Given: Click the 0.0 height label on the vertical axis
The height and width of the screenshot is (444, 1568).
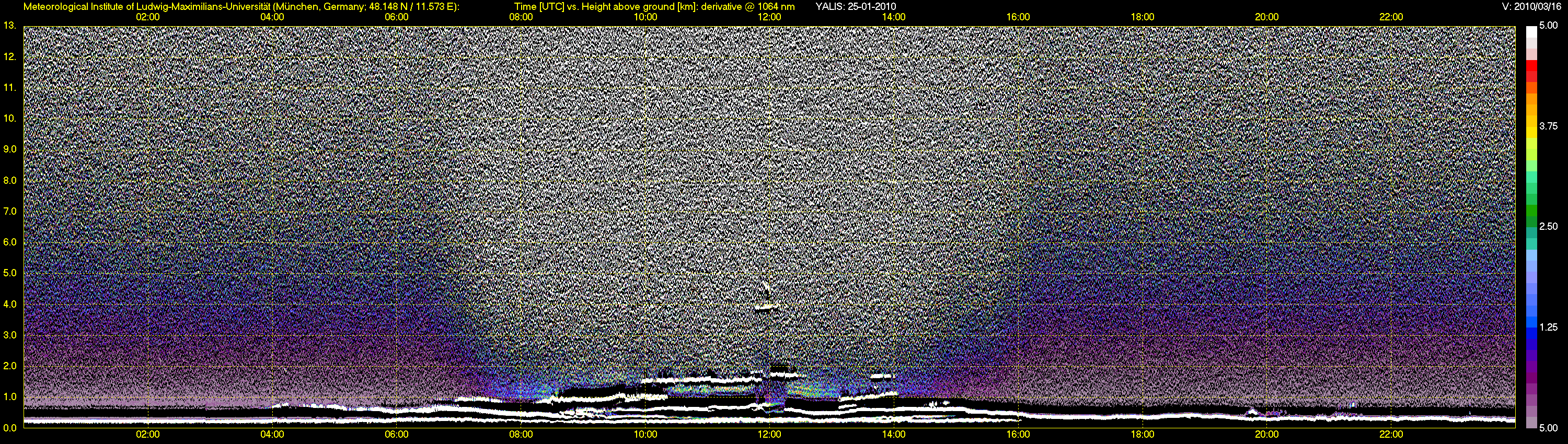Looking at the screenshot, I should click(10, 428).
